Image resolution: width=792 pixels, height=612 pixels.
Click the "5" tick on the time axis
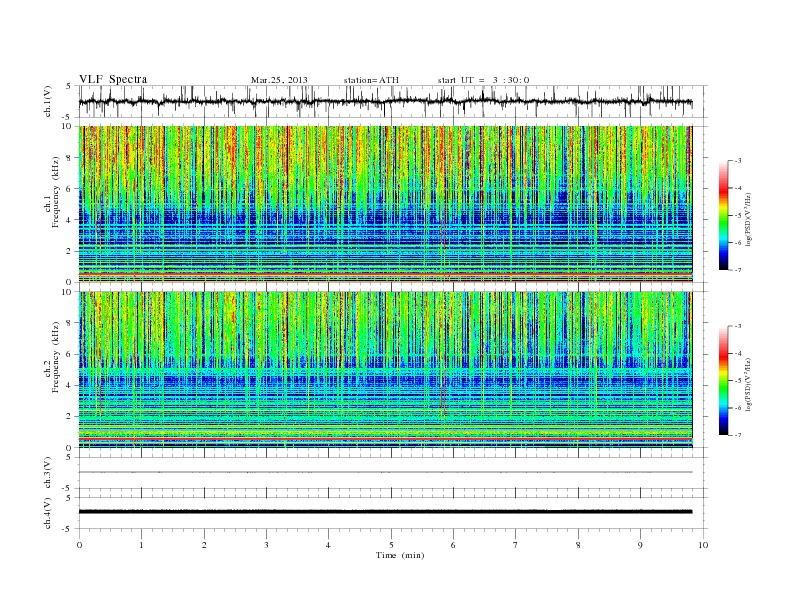[391, 545]
